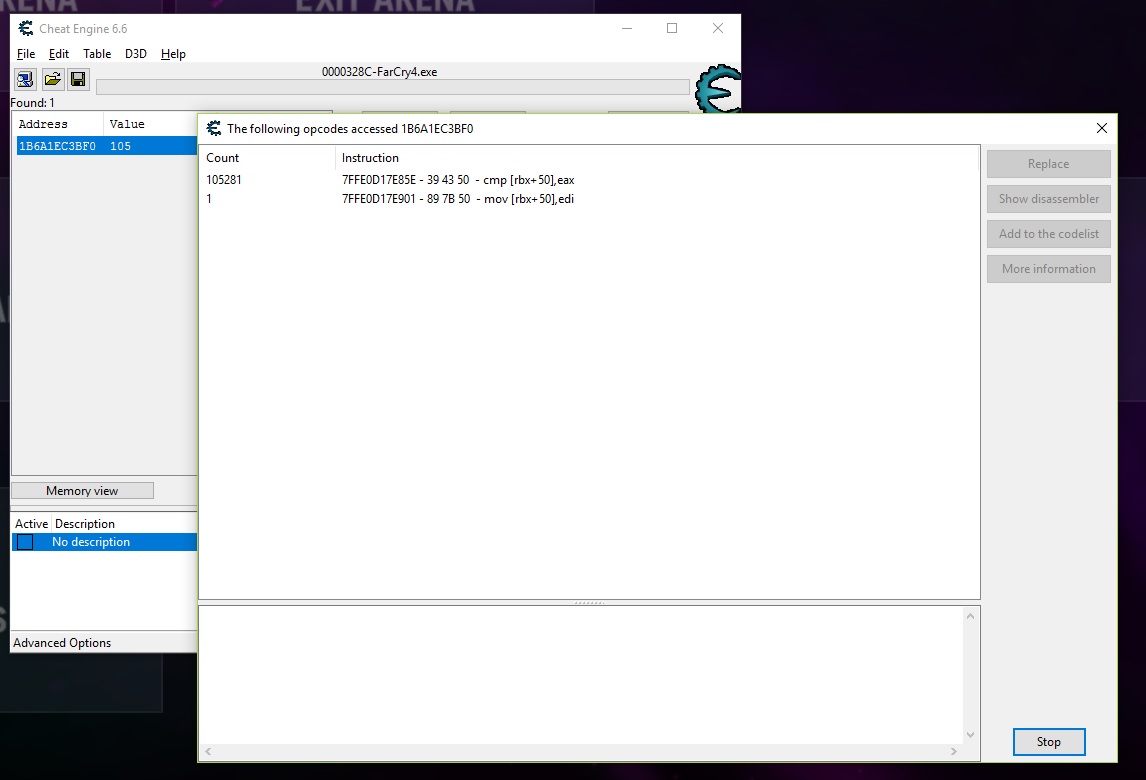The image size is (1146, 780).
Task: Click the open file folder icon
Action: coord(52,79)
